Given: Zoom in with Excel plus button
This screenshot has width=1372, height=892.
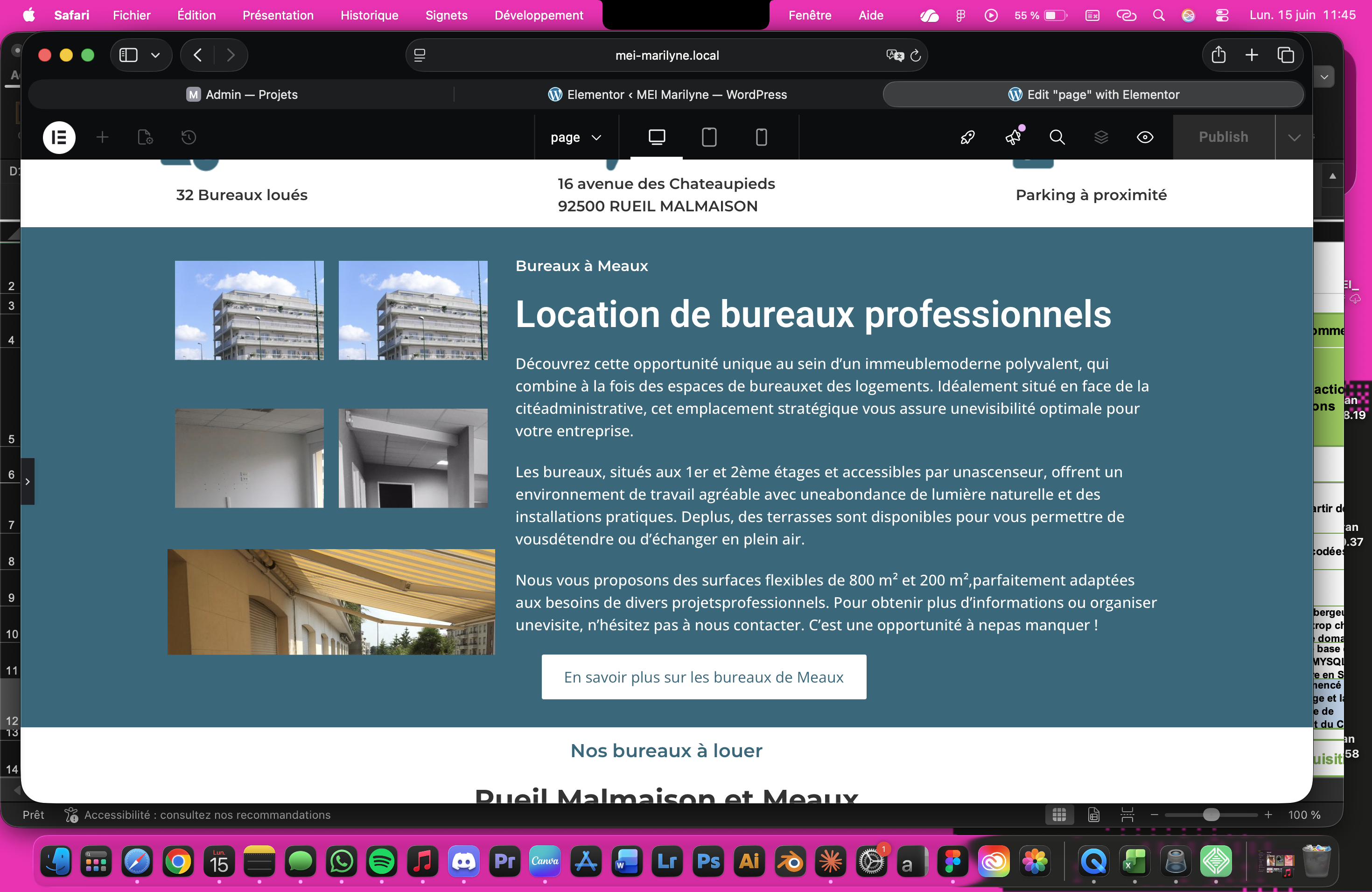Looking at the screenshot, I should click(1268, 815).
